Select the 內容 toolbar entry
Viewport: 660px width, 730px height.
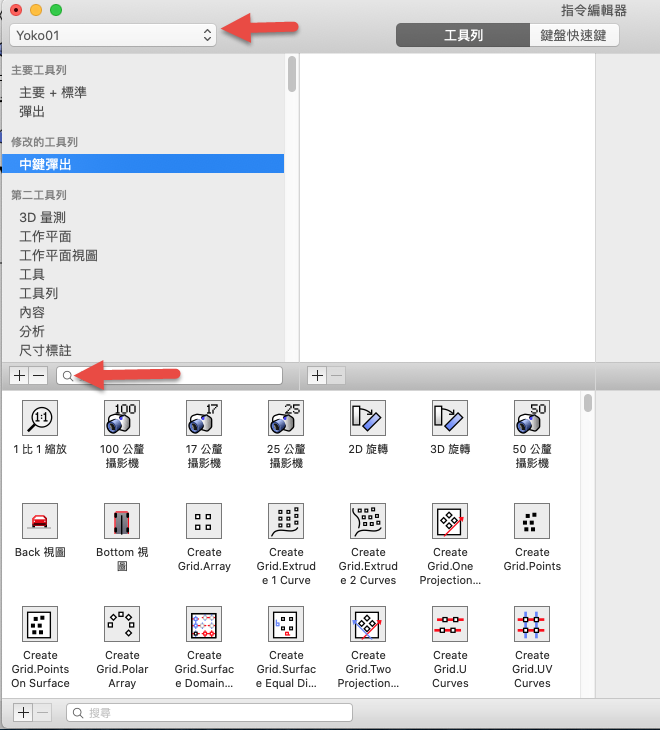tap(32, 312)
